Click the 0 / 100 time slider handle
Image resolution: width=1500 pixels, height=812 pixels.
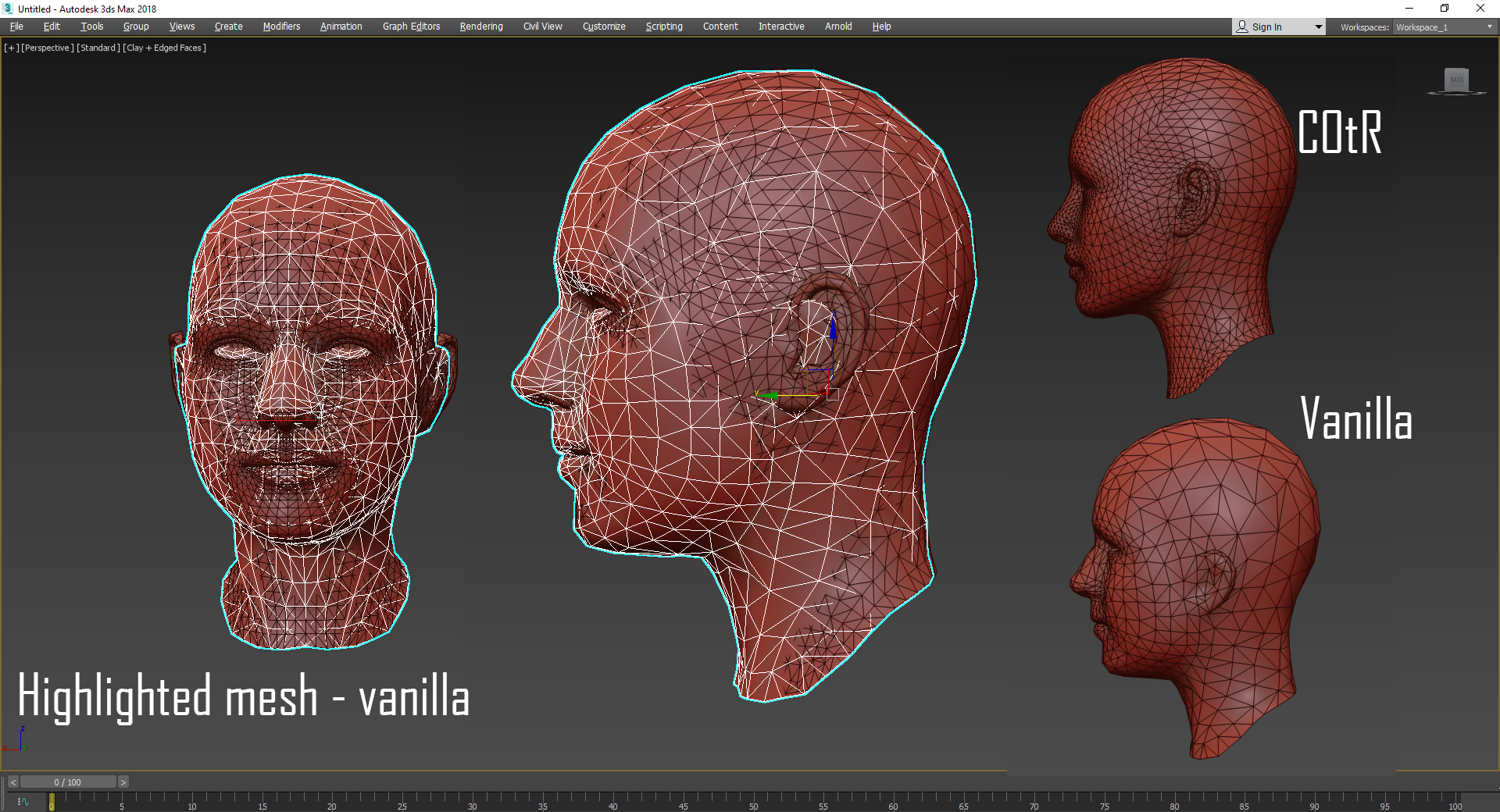pyautogui.click(x=68, y=782)
